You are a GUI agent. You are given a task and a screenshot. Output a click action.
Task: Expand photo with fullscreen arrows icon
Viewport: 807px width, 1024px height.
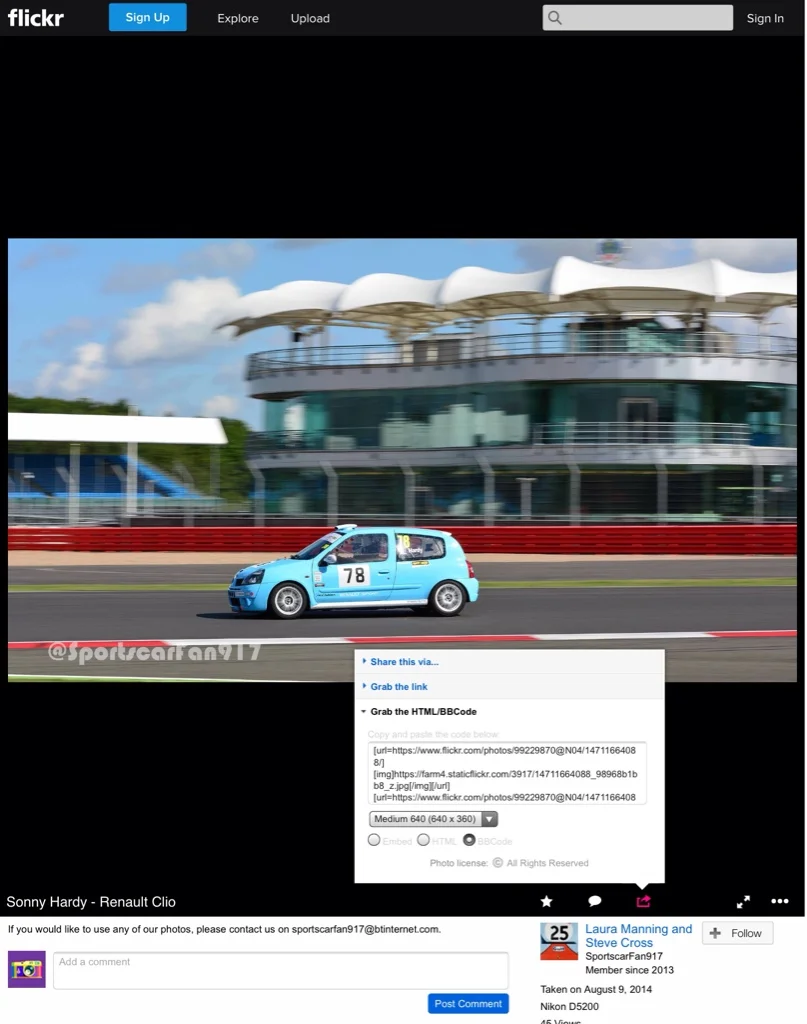coord(743,901)
